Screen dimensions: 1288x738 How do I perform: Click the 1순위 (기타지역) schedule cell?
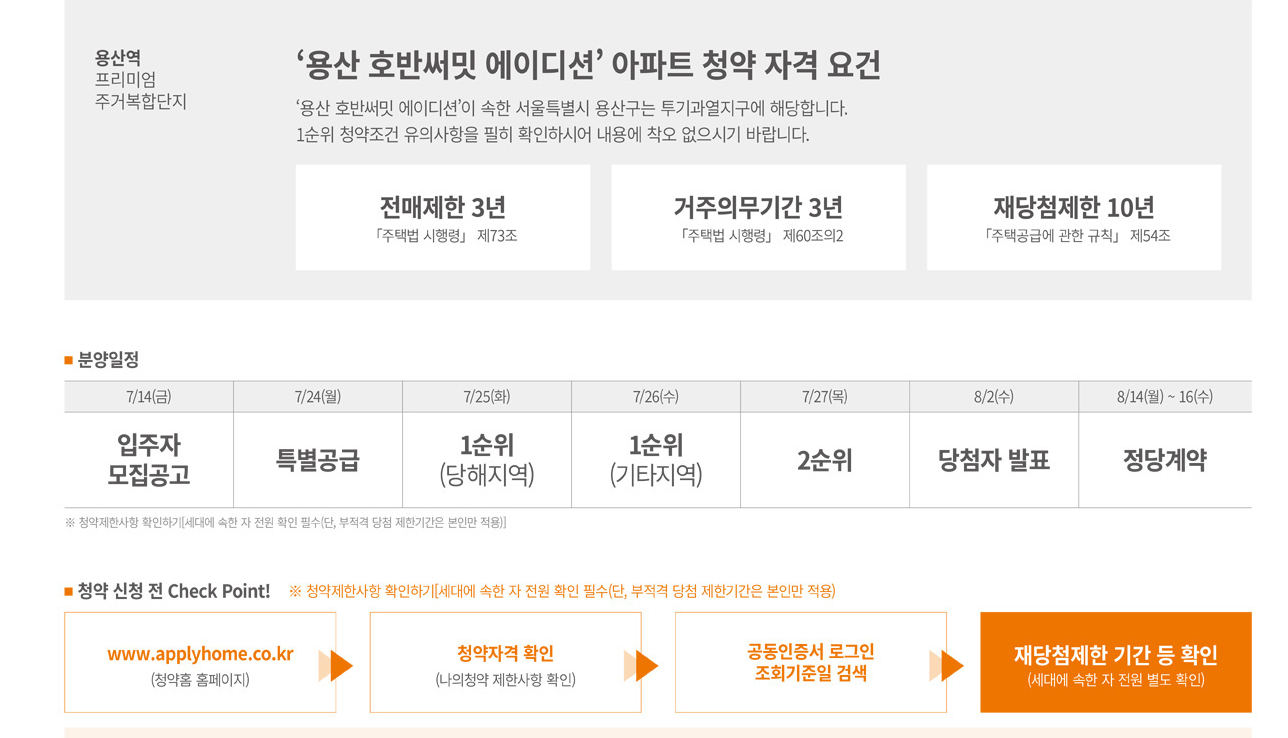click(656, 460)
